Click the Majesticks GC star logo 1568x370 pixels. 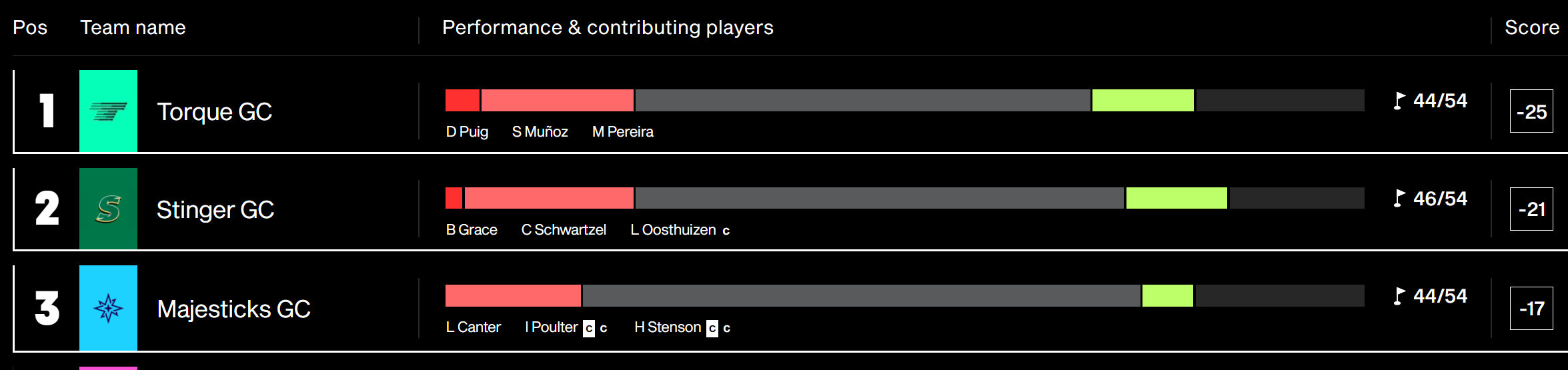108,308
